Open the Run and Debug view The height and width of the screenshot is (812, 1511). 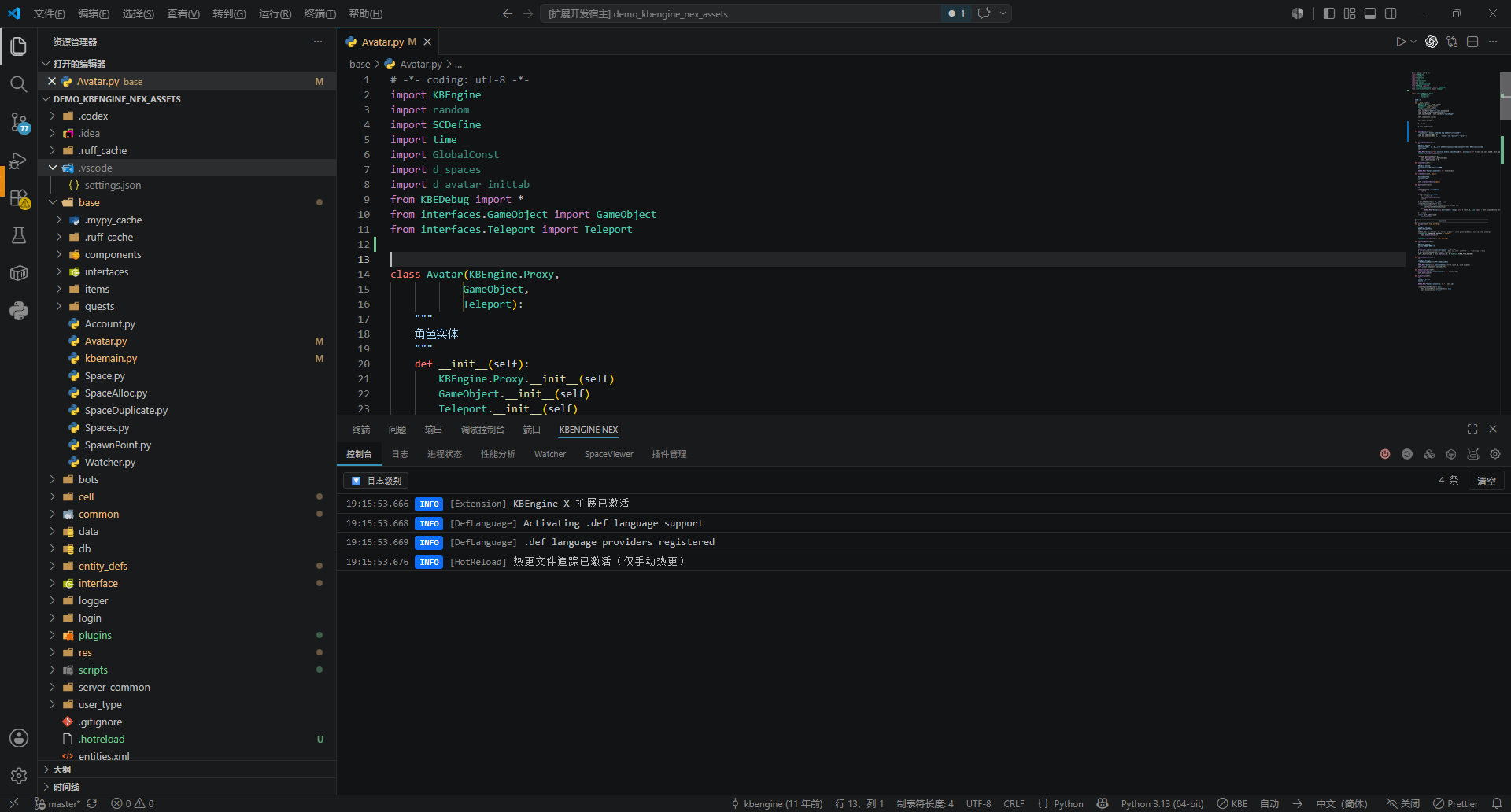point(19,161)
